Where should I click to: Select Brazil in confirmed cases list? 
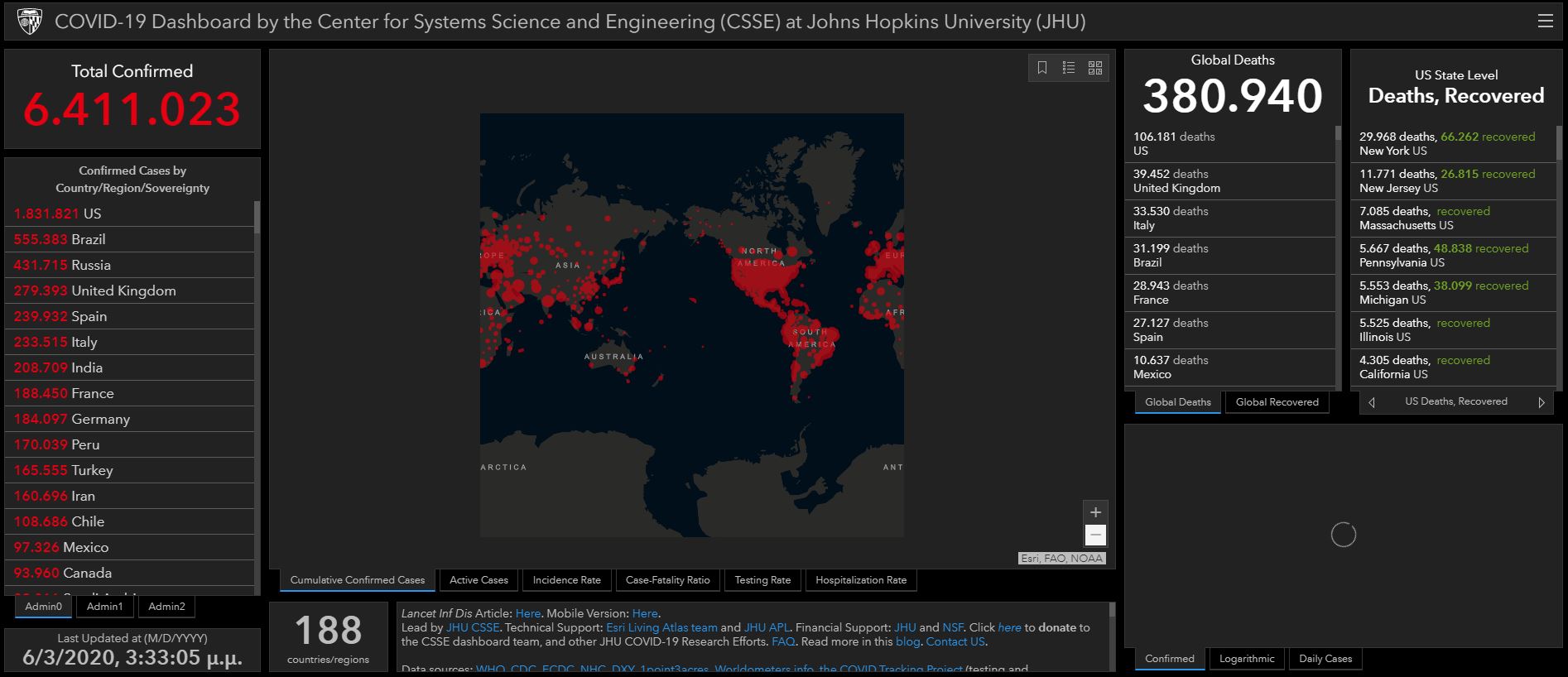point(130,239)
